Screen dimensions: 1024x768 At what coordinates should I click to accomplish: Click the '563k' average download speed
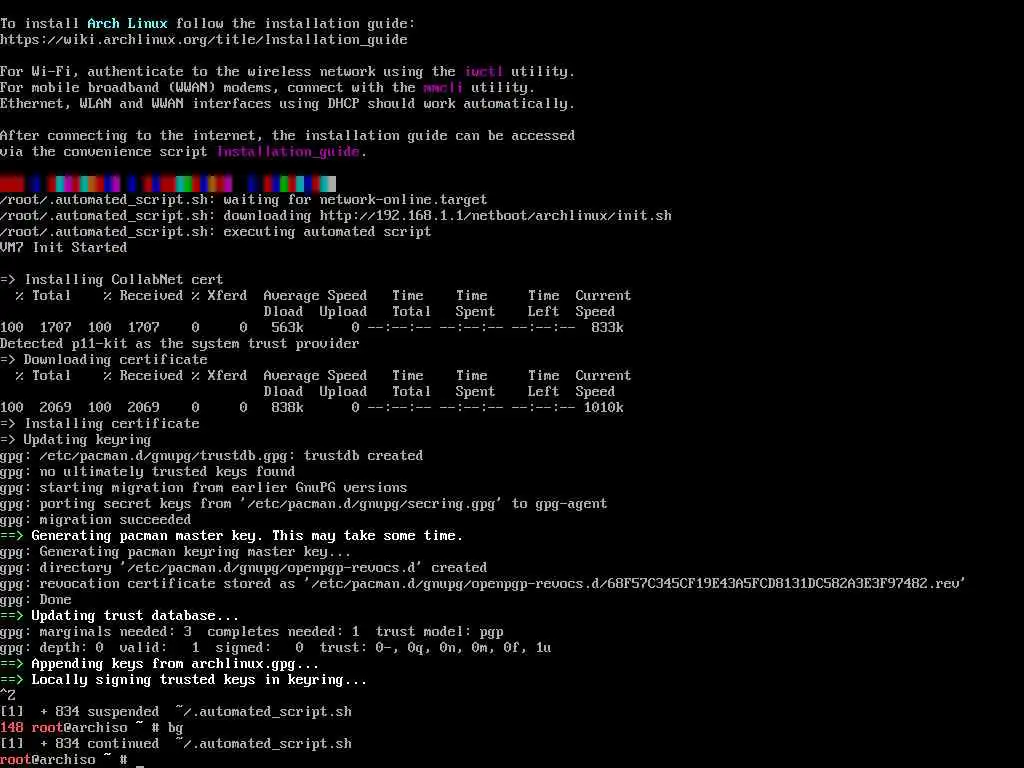(x=287, y=328)
